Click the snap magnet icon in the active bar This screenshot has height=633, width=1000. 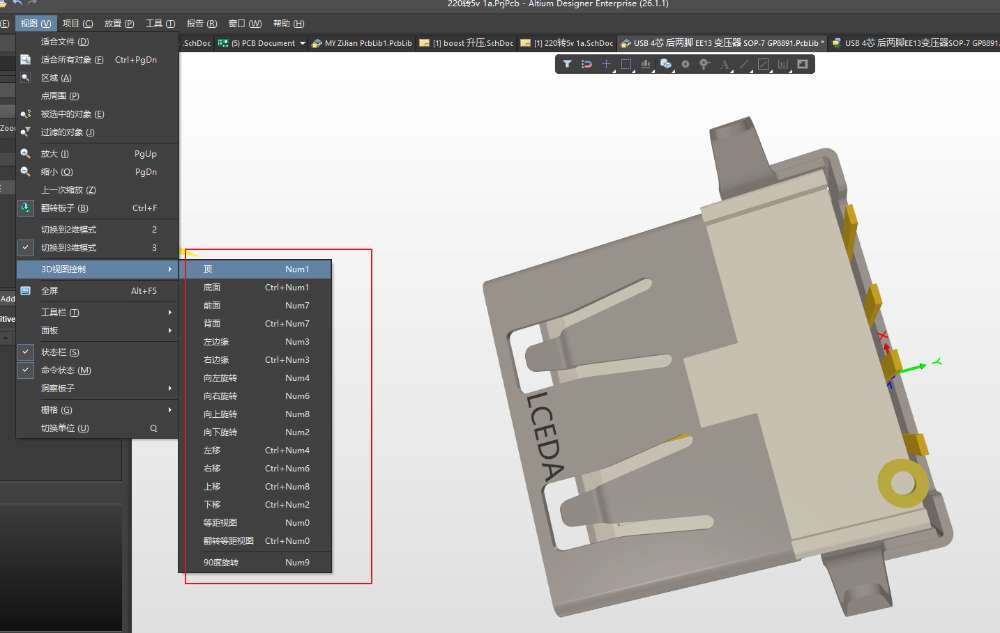pyautogui.click(x=586, y=64)
